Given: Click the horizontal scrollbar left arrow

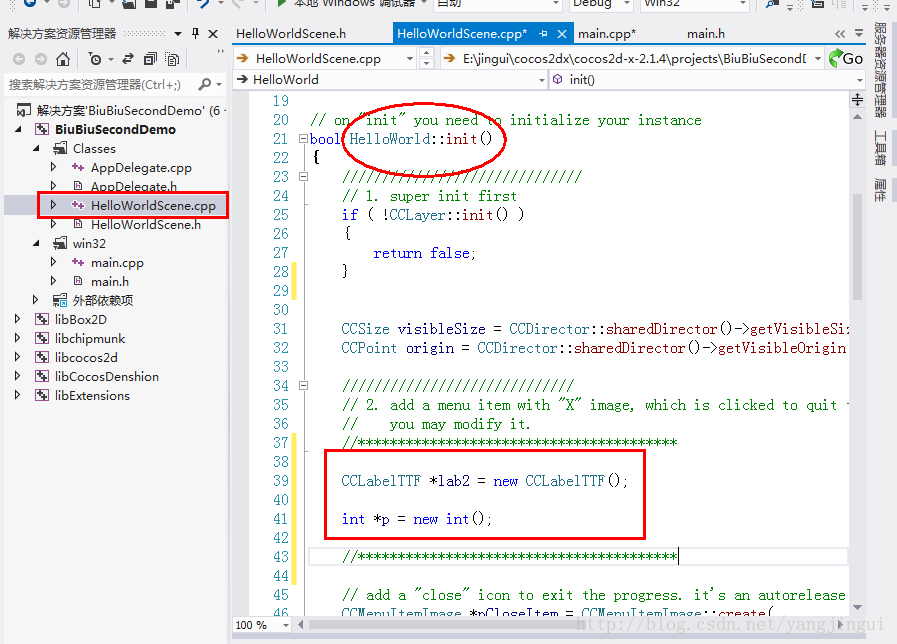Looking at the screenshot, I should click(301, 625).
